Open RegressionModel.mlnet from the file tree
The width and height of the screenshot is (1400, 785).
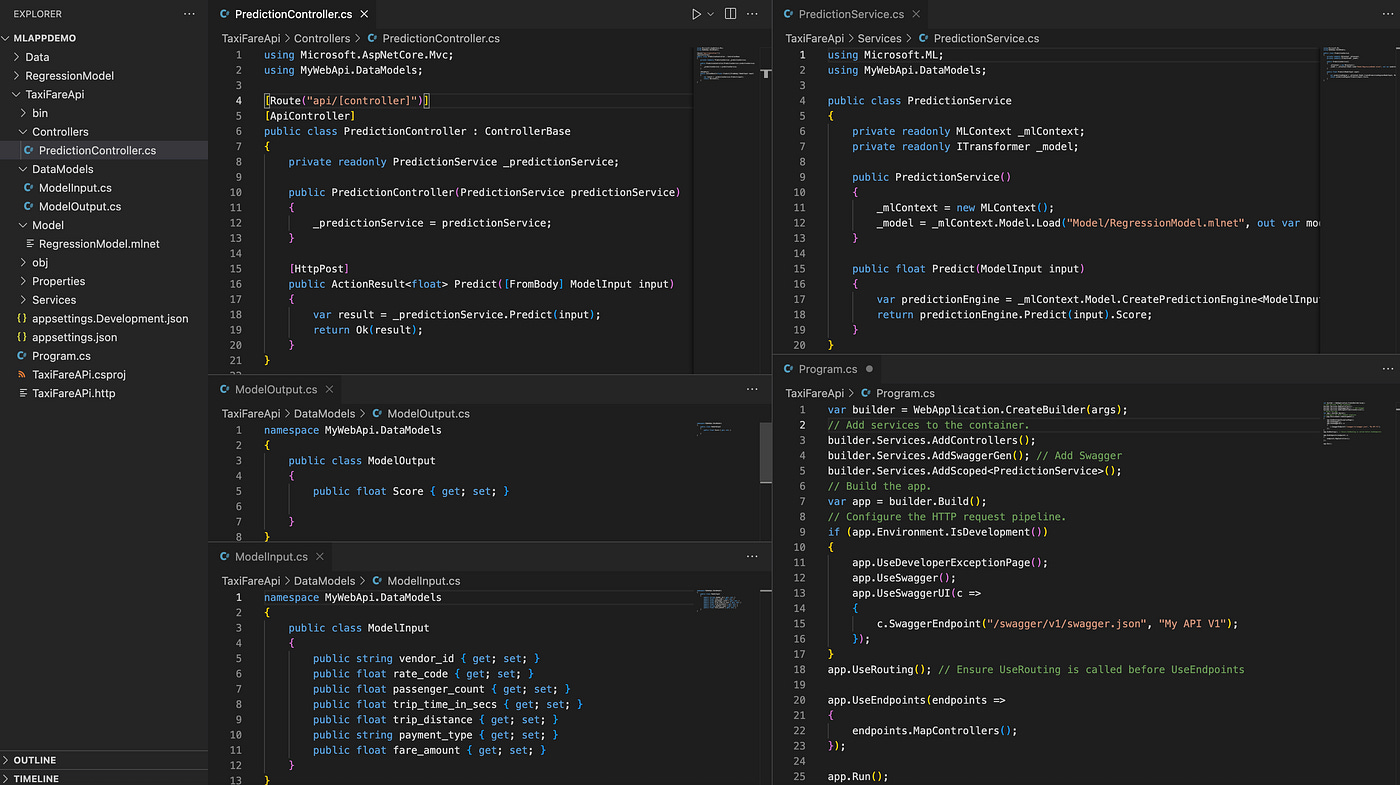(98, 244)
